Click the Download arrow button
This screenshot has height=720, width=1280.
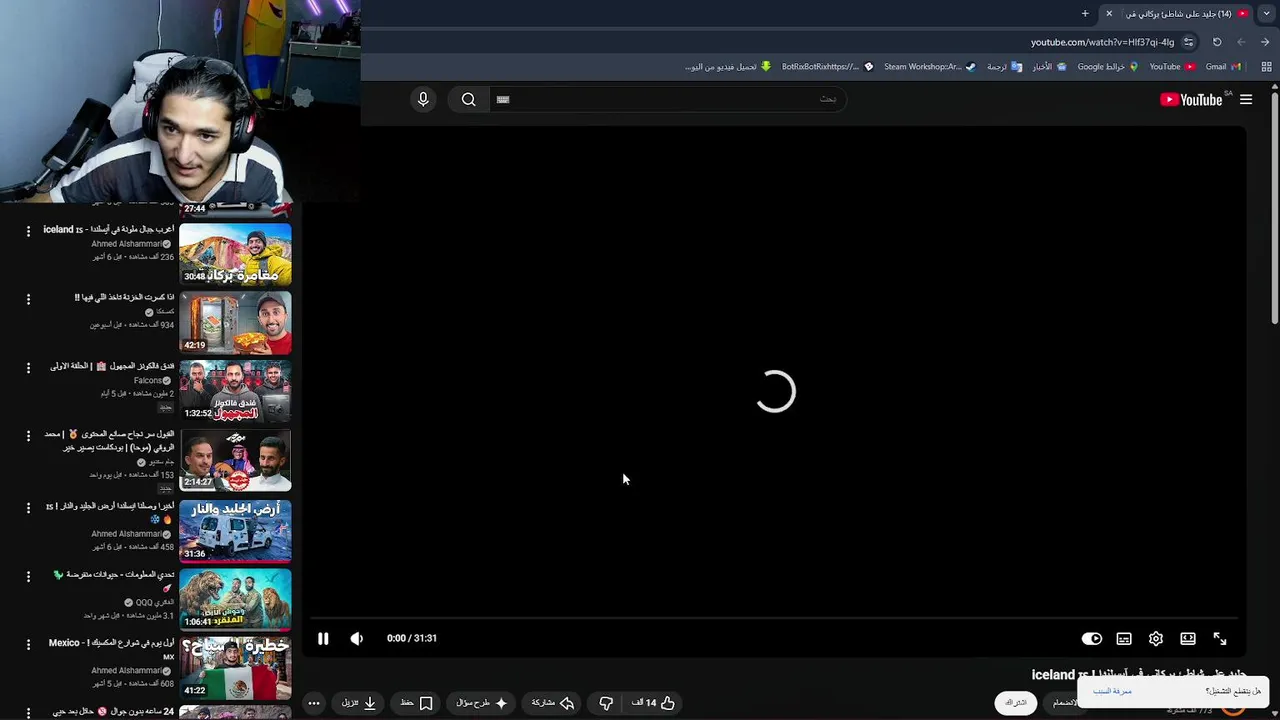pos(359,703)
